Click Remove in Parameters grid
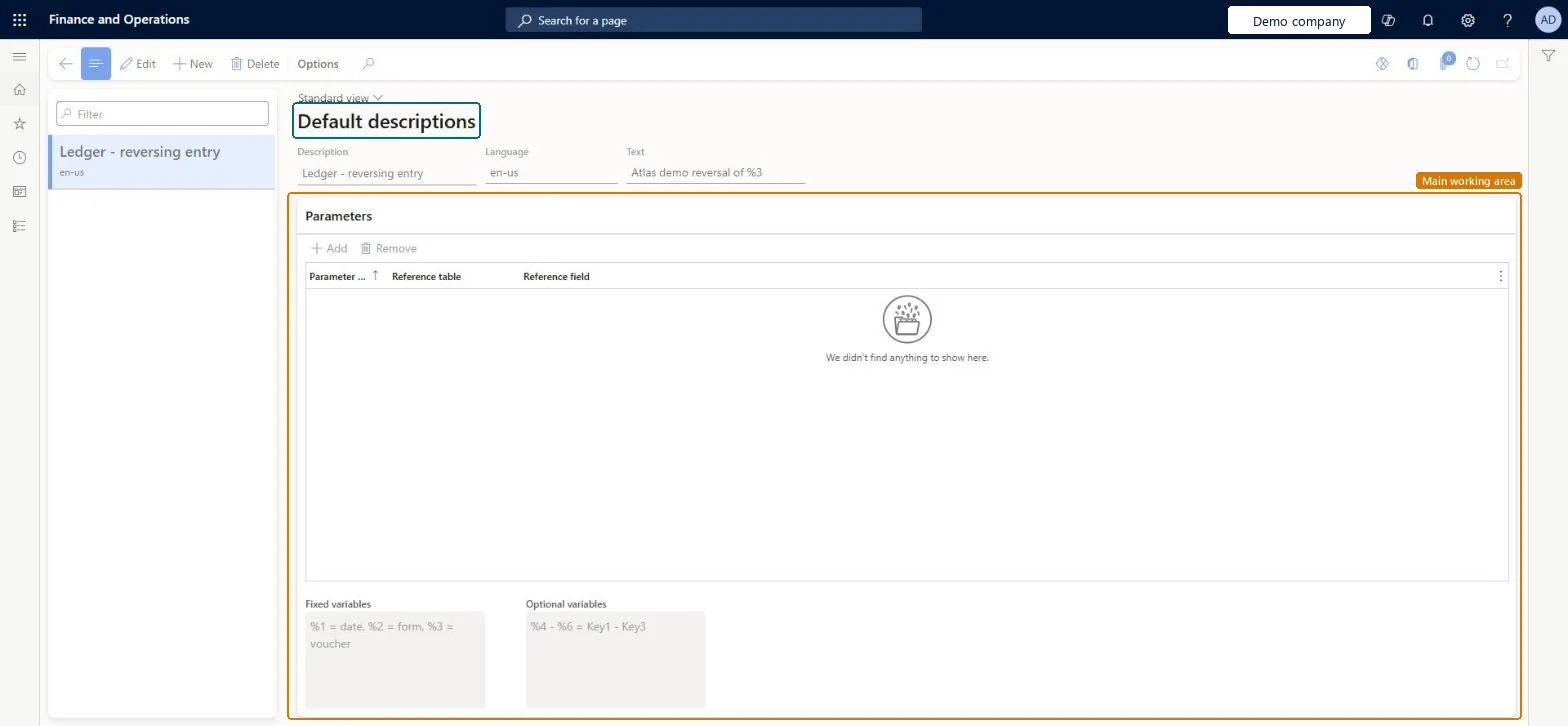Viewport: 1568px width, 726px height. click(388, 248)
